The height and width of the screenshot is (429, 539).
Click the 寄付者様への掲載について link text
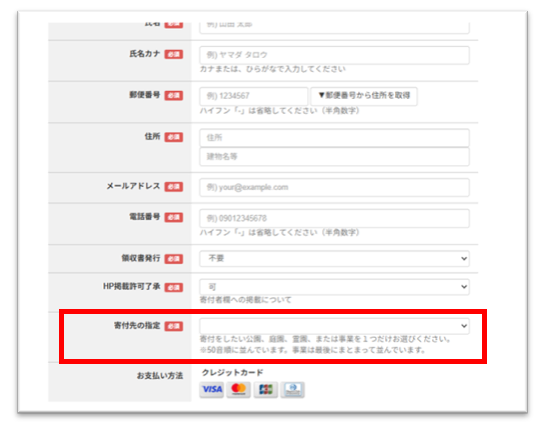pyautogui.click(x=245, y=300)
